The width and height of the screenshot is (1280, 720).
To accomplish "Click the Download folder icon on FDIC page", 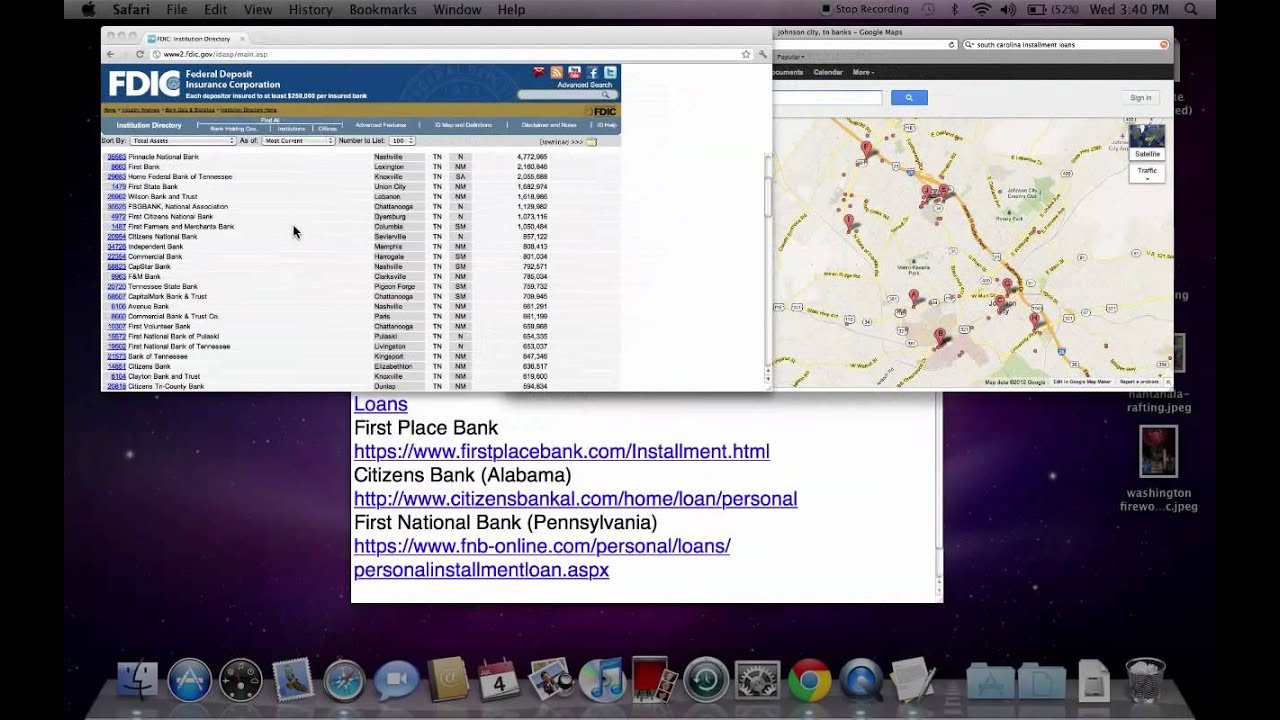I will pyautogui.click(x=591, y=142).
